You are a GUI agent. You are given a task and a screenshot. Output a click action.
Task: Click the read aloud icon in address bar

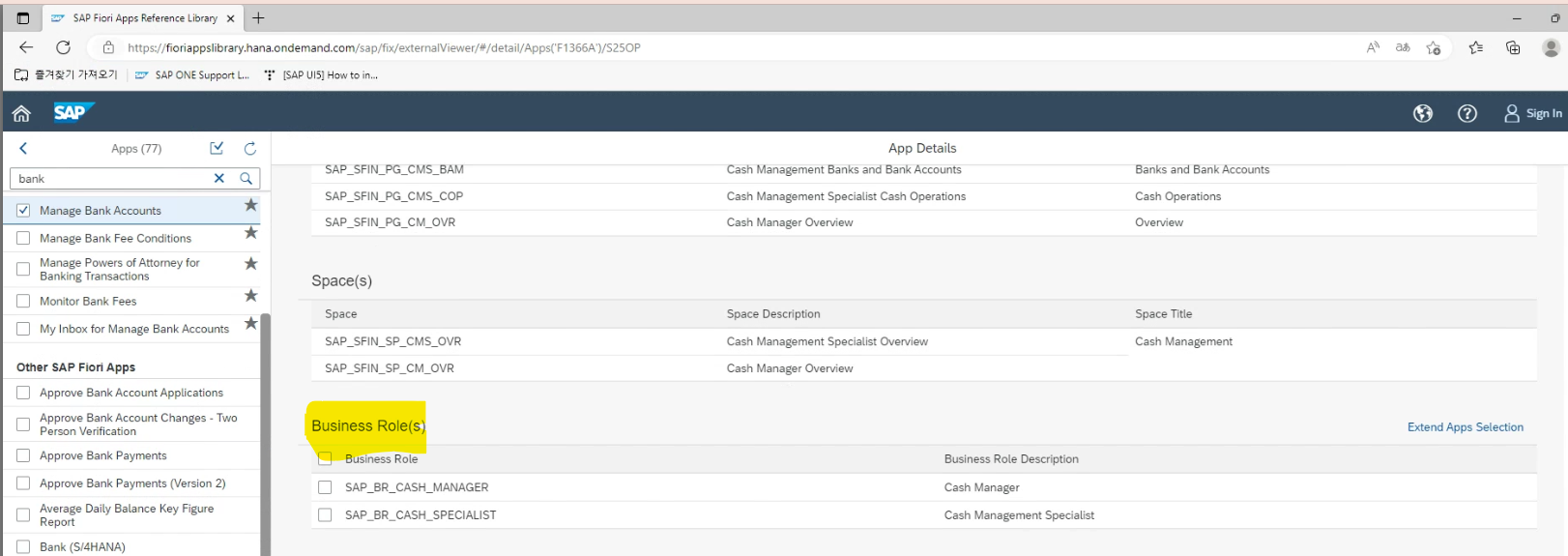pyautogui.click(x=1373, y=47)
